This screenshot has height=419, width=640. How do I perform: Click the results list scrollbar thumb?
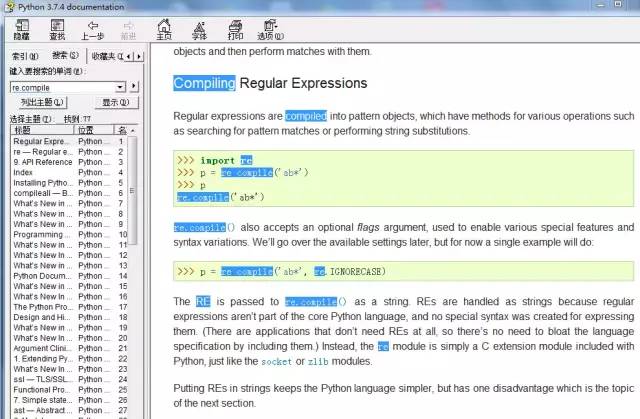(x=132, y=191)
